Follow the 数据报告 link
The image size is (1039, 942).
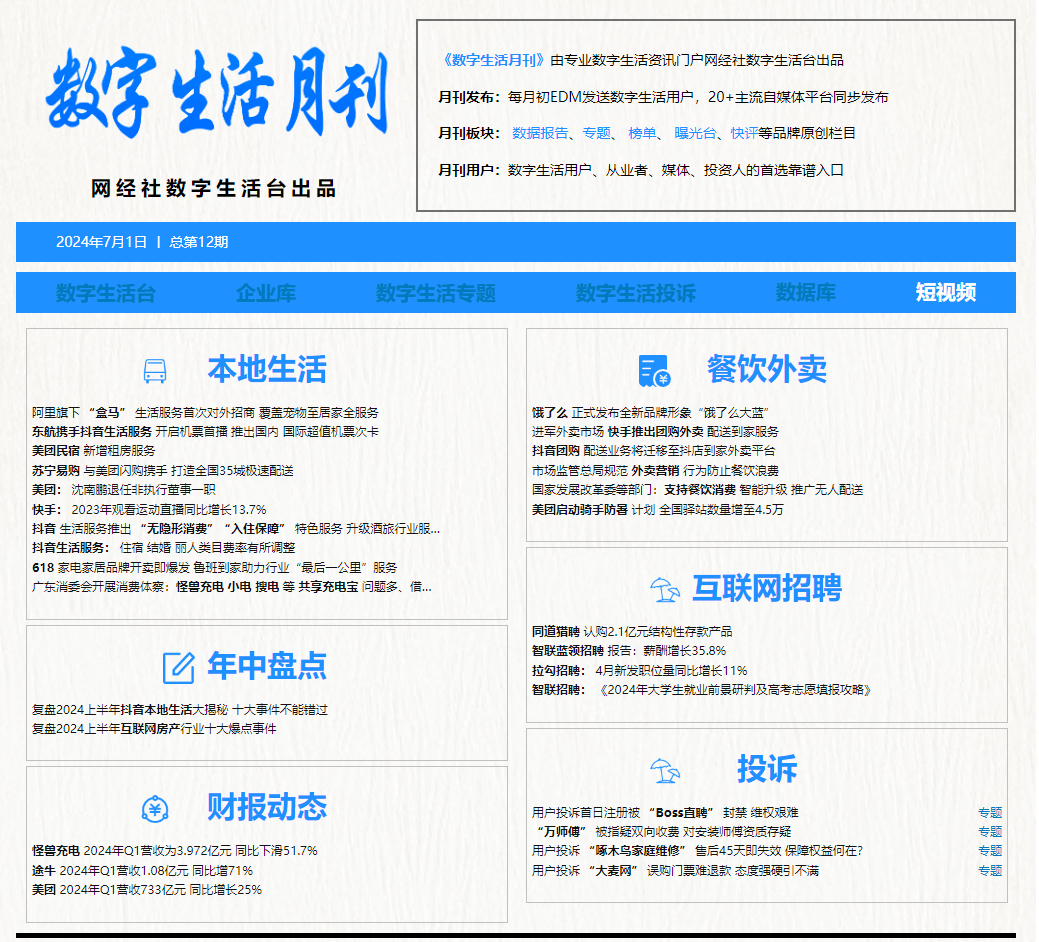(540, 133)
